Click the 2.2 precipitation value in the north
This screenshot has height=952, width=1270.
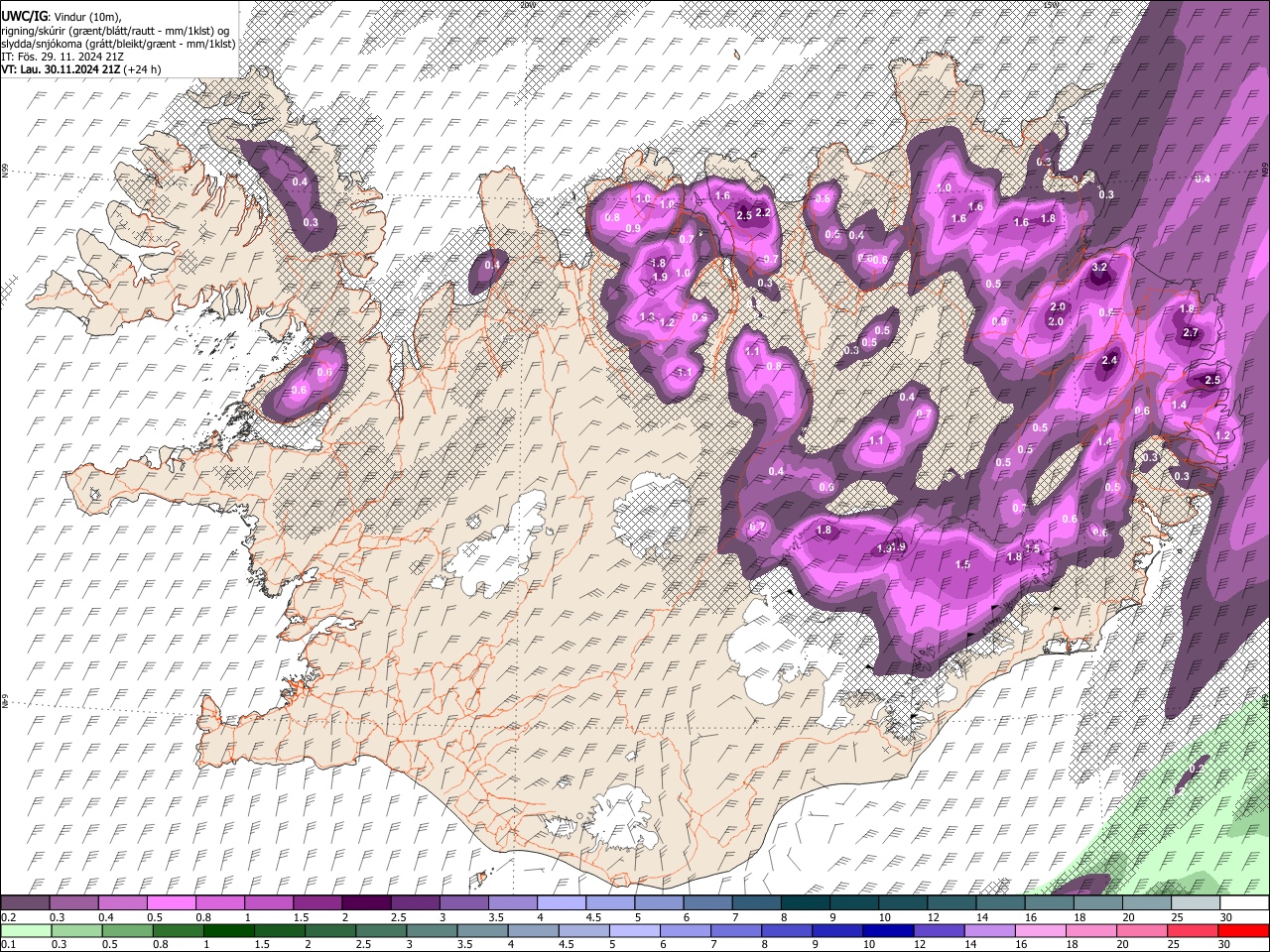763,212
